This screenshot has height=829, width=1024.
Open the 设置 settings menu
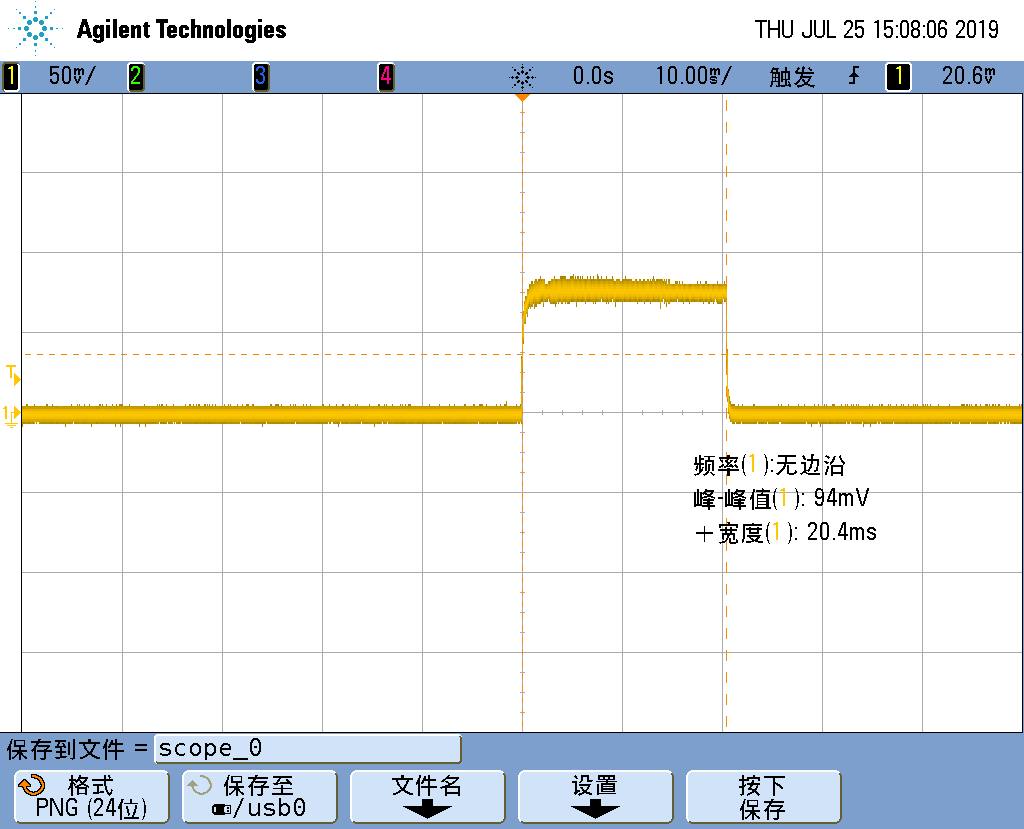tap(595, 795)
